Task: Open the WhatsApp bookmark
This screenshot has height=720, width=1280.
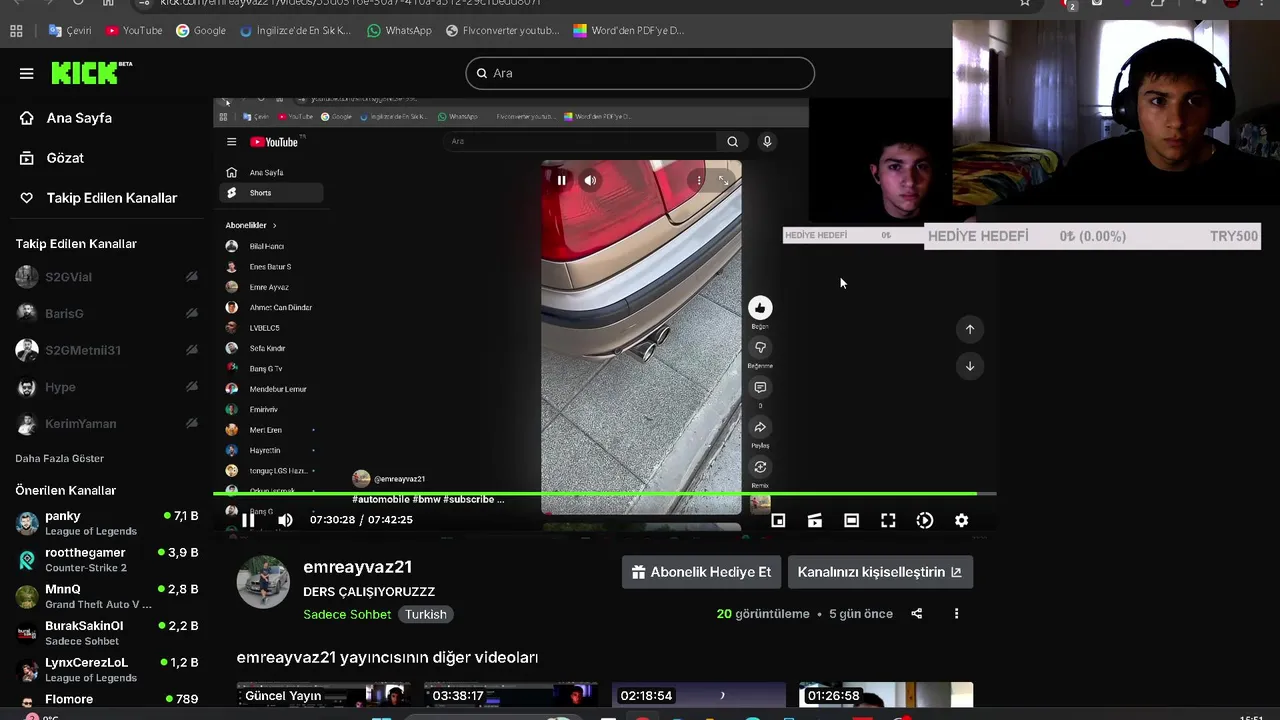Action: tap(399, 31)
